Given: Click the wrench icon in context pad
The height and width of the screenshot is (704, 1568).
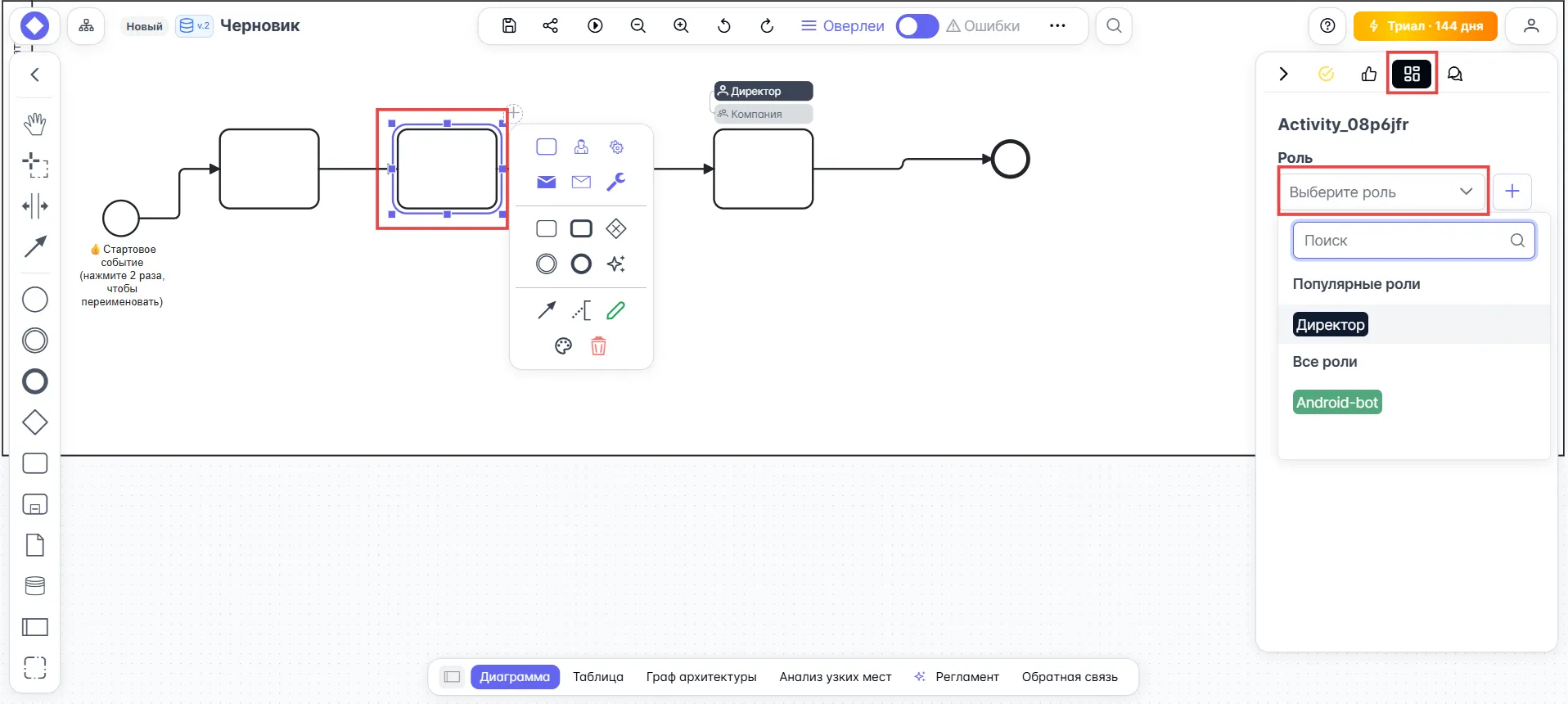Looking at the screenshot, I should click(x=616, y=182).
